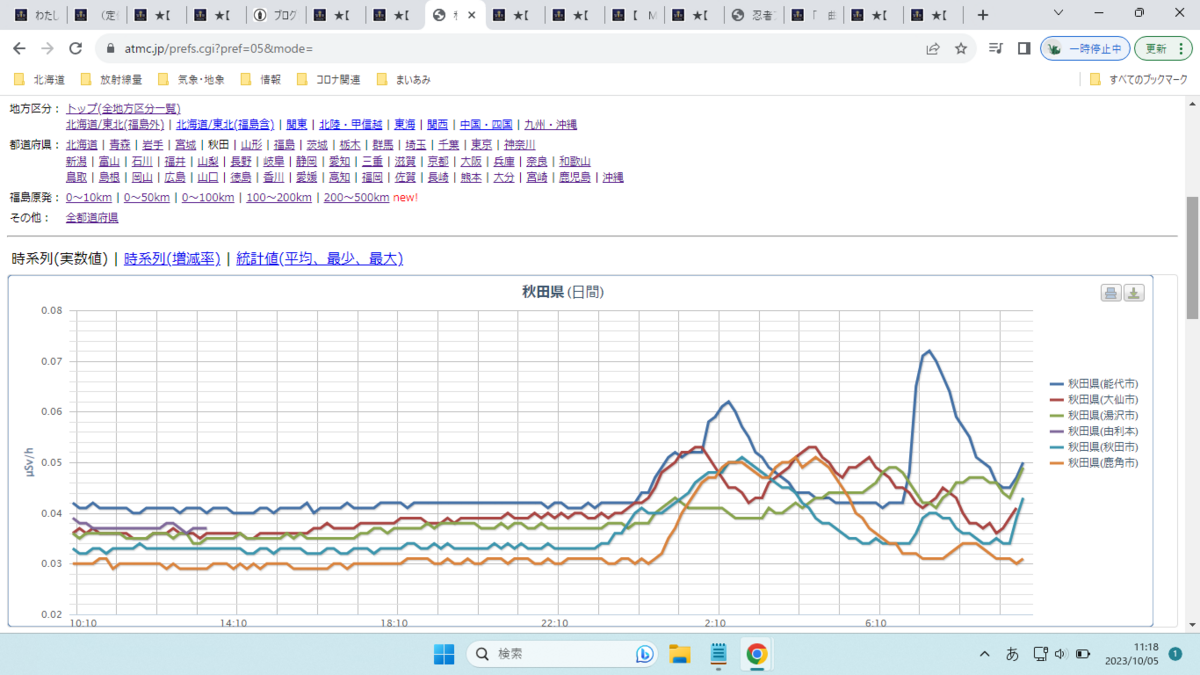Click the share page icon

(x=933, y=48)
